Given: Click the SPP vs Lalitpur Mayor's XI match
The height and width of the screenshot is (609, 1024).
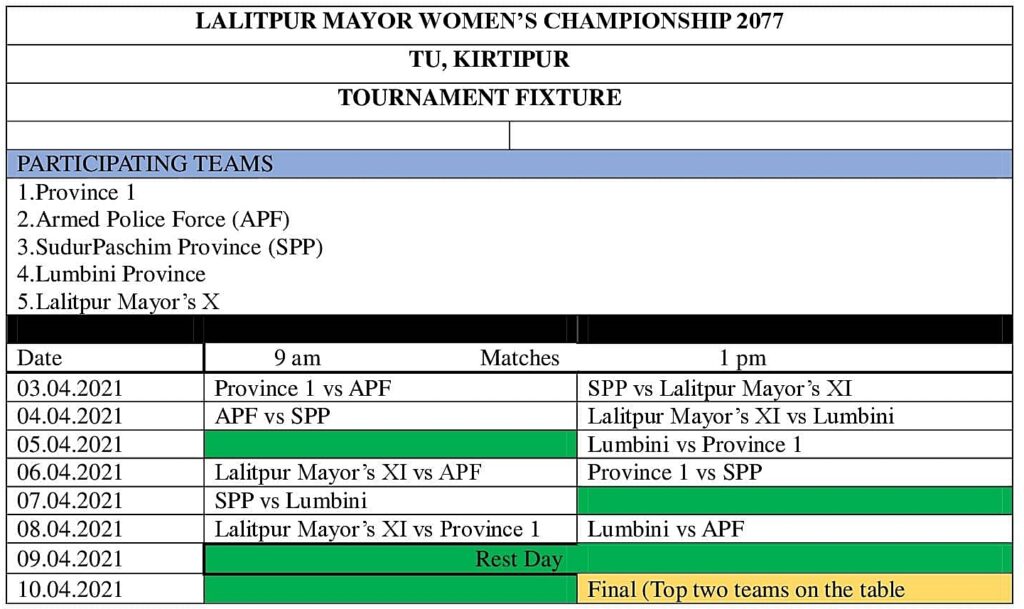Looking at the screenshot, I should (719, 388).
